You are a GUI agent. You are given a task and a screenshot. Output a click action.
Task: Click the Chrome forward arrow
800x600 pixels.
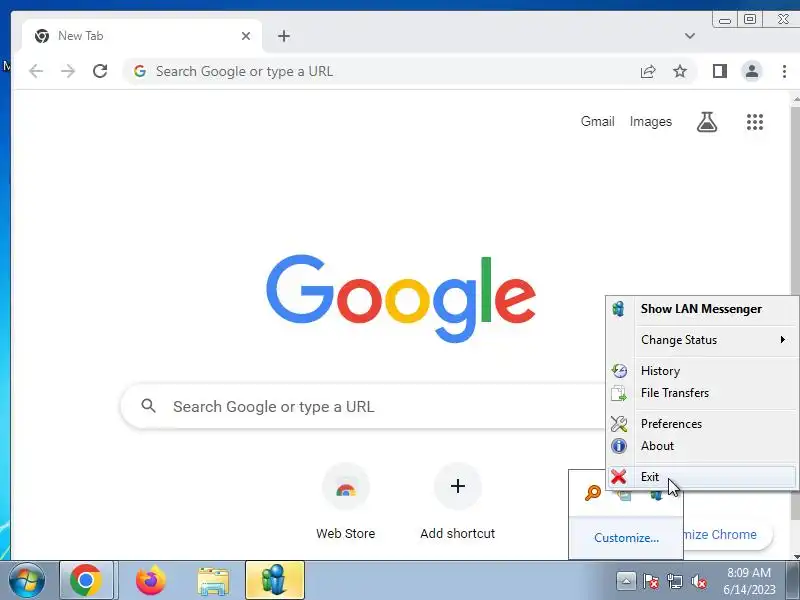point(67,71)
